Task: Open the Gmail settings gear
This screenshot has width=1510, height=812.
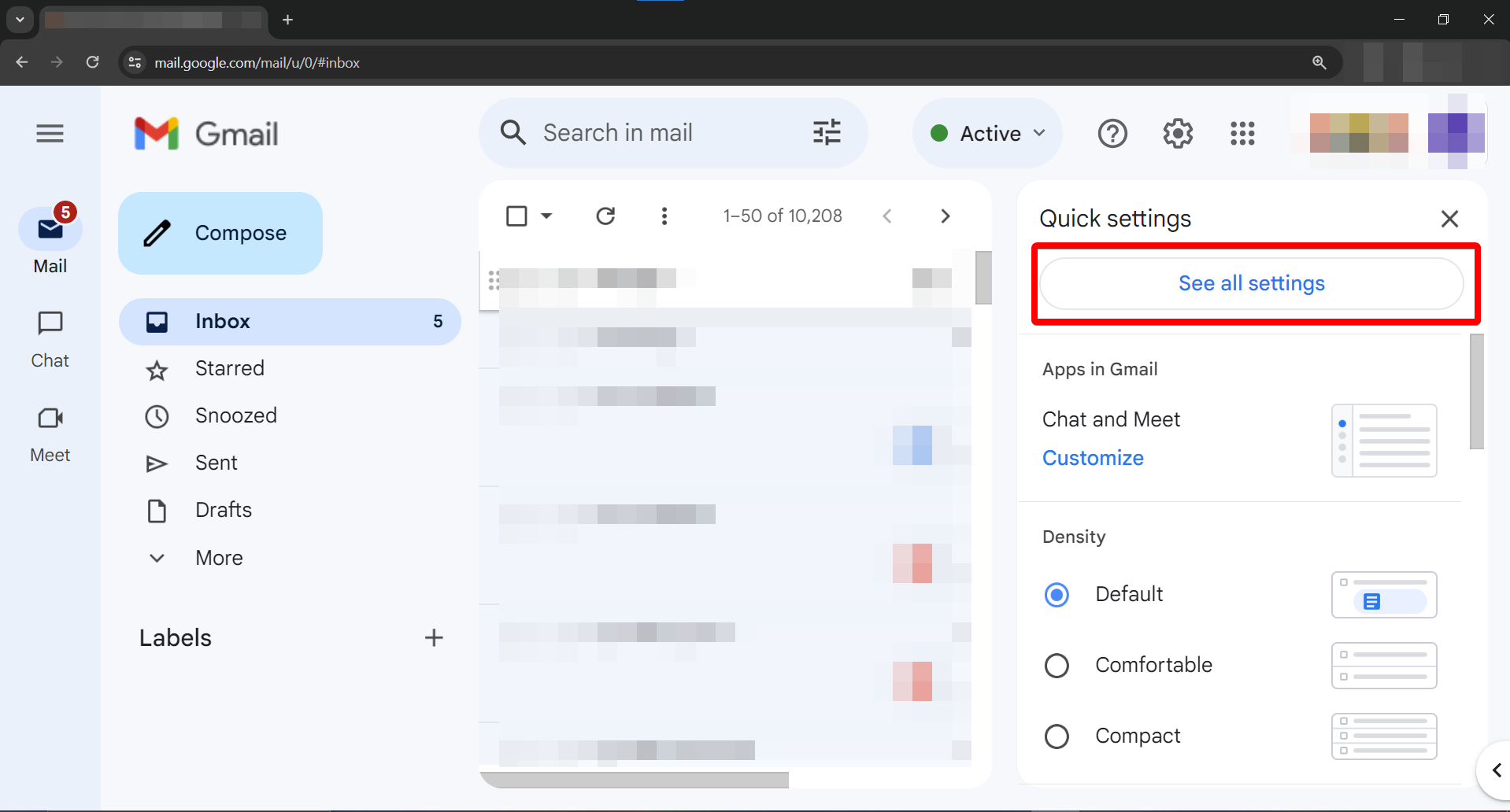Action: click(1178, 134)
